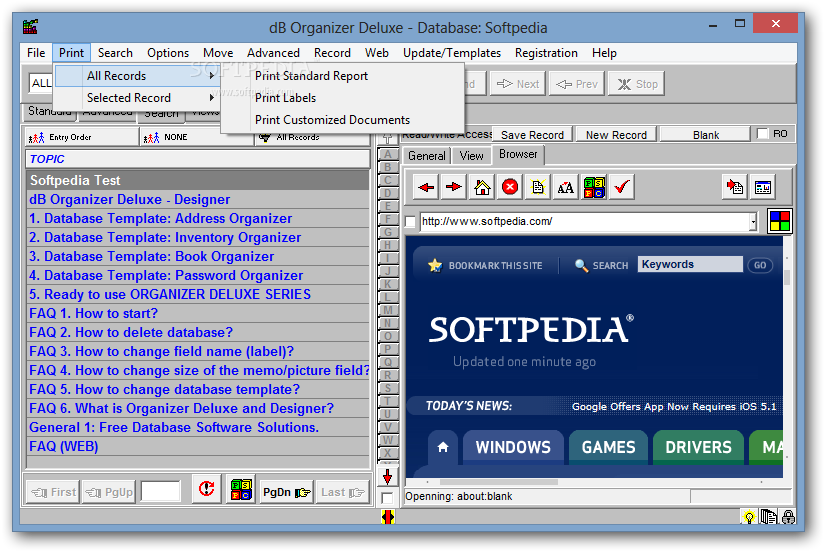
Task: Click the document page icon in browser toolbar
Action: 538,187
